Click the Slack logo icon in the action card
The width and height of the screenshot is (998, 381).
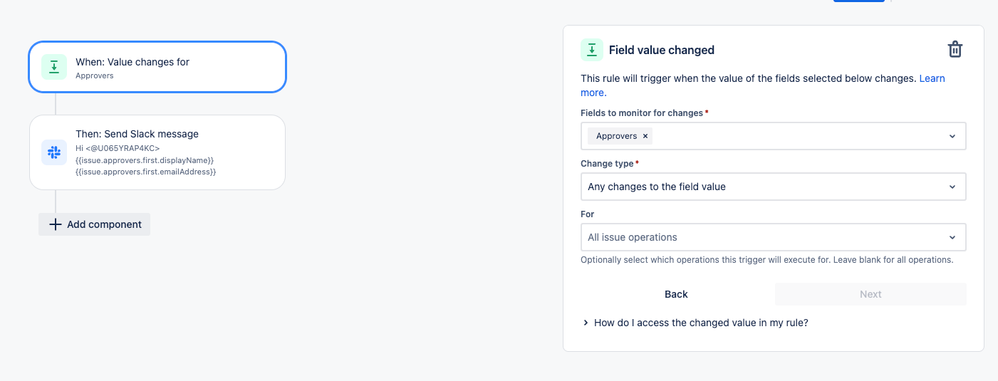tap(54, 153)
